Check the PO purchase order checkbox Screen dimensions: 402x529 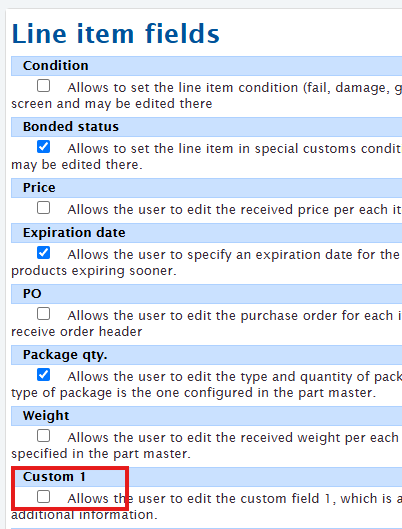click(44, 314)
